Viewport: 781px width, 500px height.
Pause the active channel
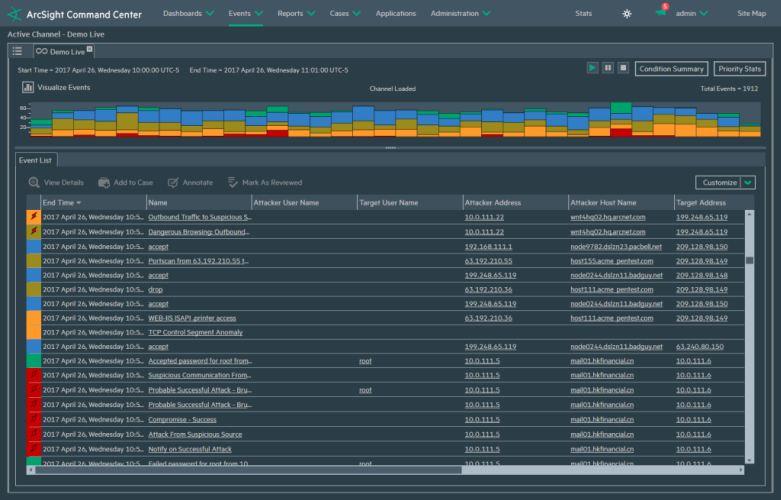608,69
